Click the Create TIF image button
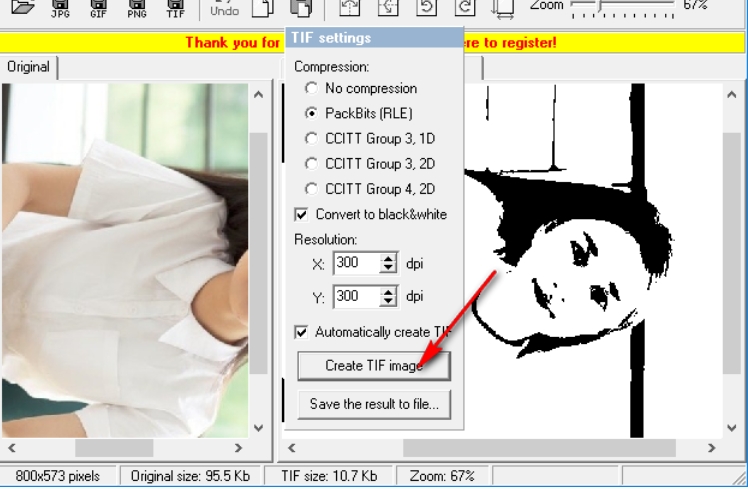Image resolution: width=748 pixels, height=490 pixels. [374, 366]
